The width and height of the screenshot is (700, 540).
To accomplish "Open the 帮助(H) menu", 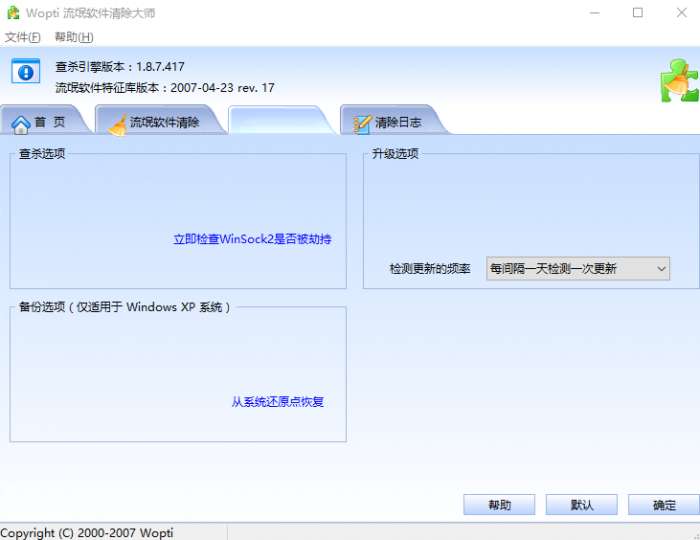I will (74, 37).
